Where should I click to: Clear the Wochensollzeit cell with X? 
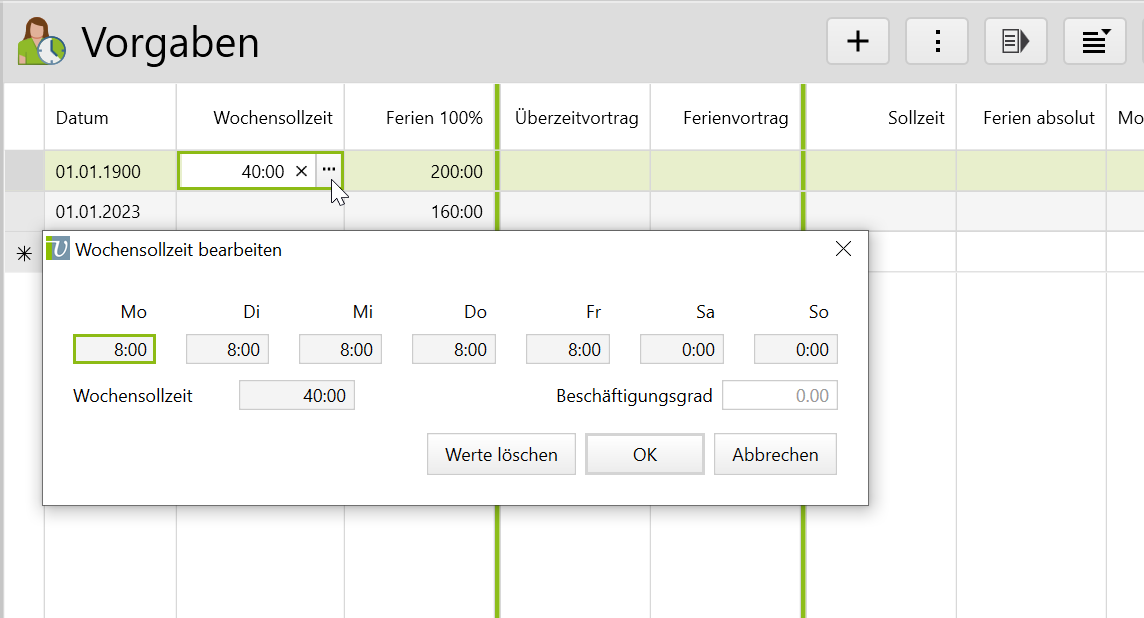[301, 171]
